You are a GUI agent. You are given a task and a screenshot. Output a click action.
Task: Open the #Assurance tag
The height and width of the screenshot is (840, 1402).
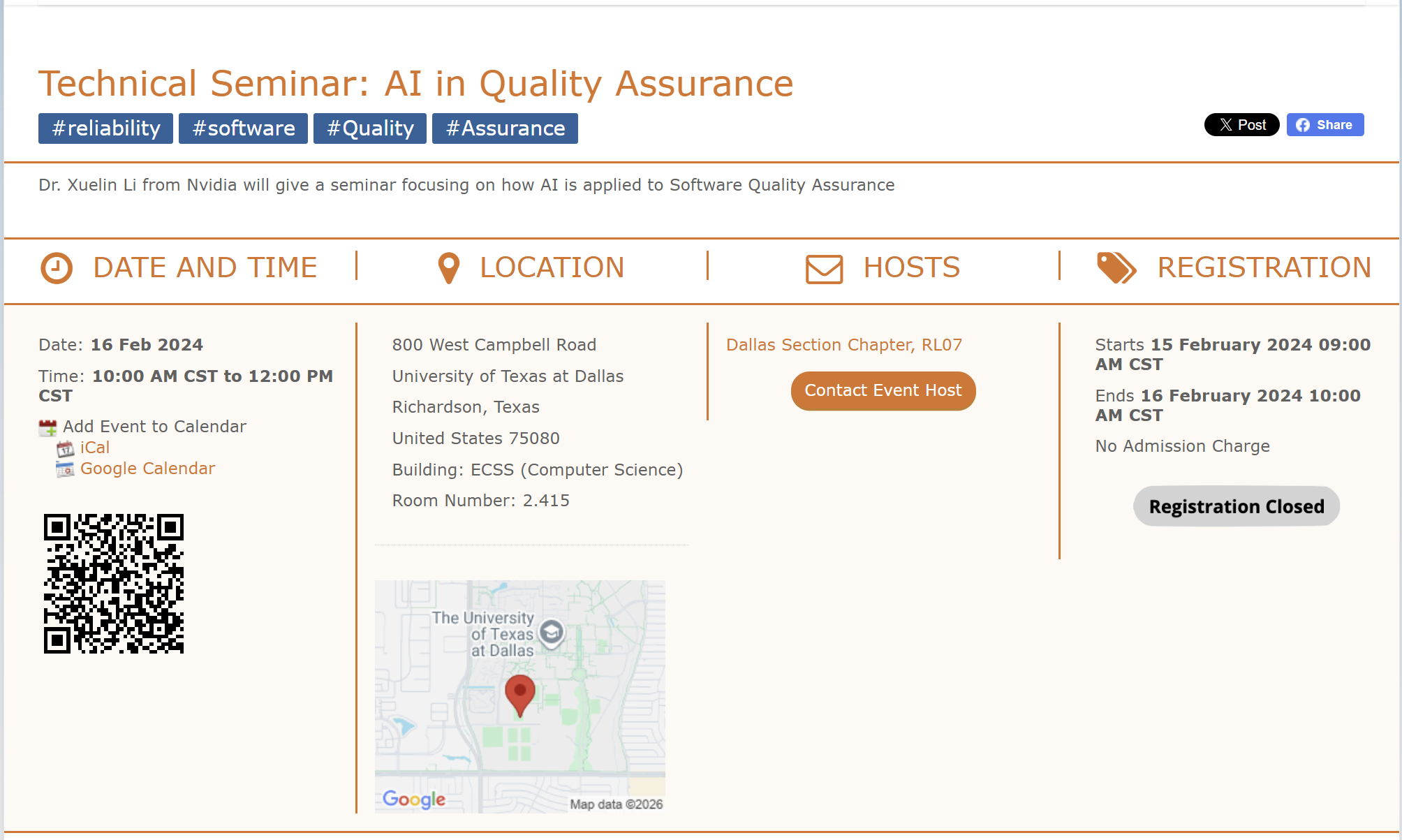(x=505, y=128)
